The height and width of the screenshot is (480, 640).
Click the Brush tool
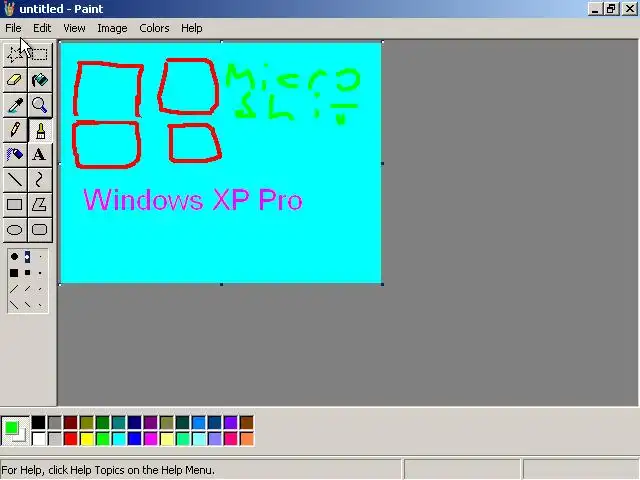(40, 130)
